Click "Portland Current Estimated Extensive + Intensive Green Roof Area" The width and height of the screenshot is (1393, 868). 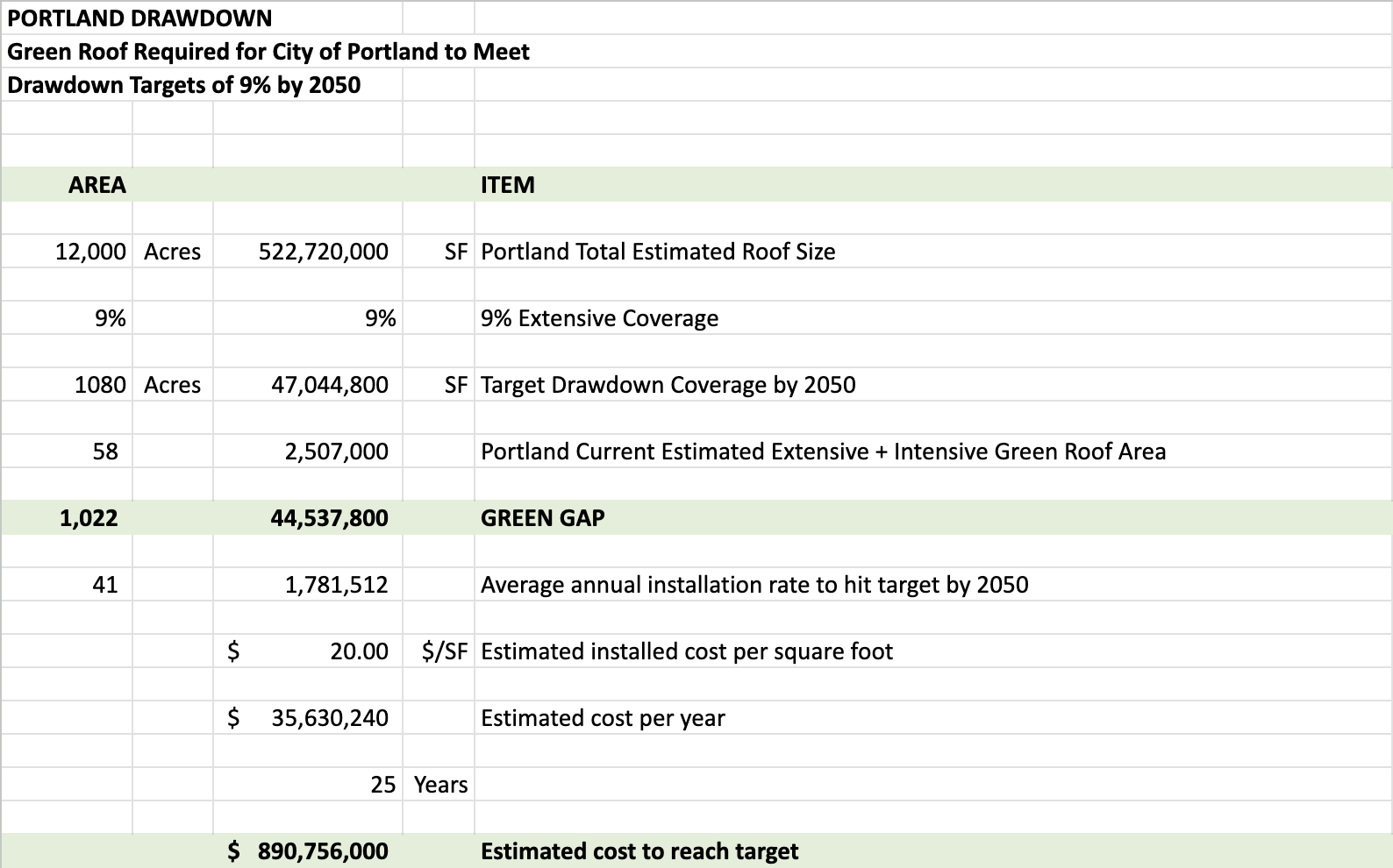tap(824, 452)
